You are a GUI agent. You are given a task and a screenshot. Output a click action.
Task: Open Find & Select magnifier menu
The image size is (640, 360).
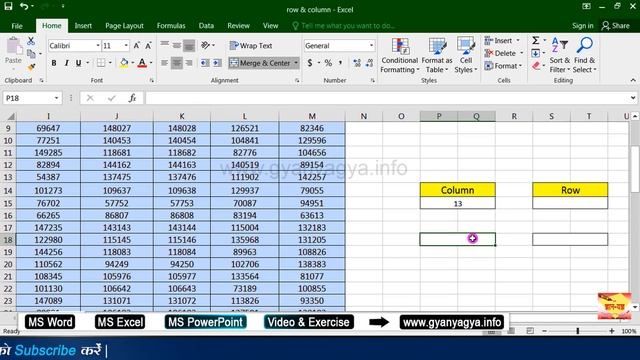pos(584,56)
